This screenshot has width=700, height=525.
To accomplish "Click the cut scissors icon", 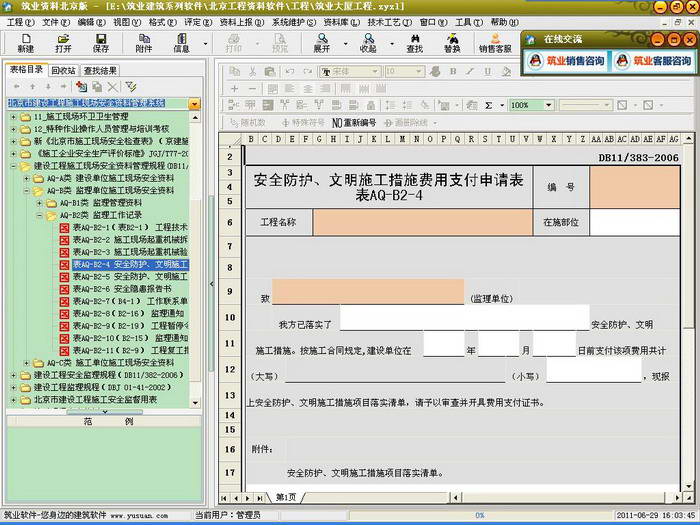I will [252, 71].
